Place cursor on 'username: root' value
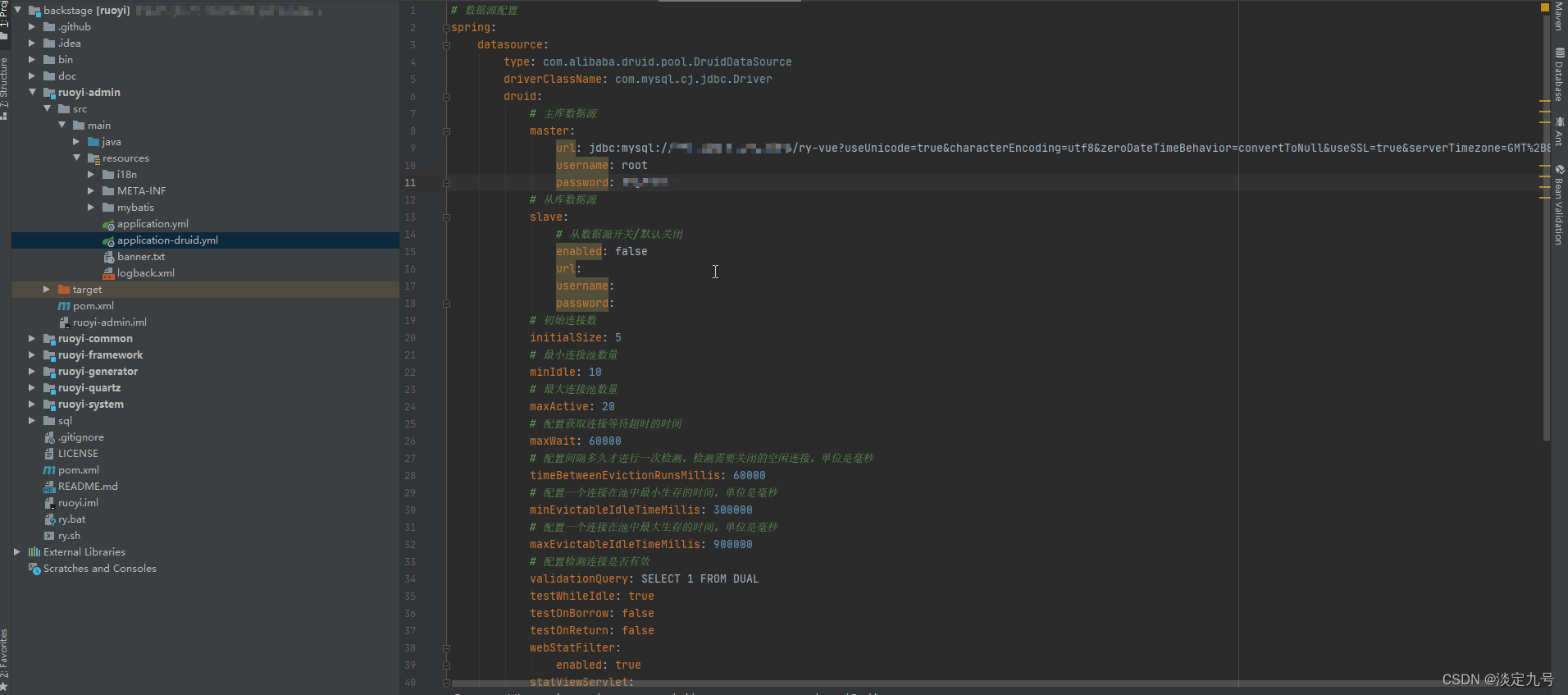 point(634,165)
